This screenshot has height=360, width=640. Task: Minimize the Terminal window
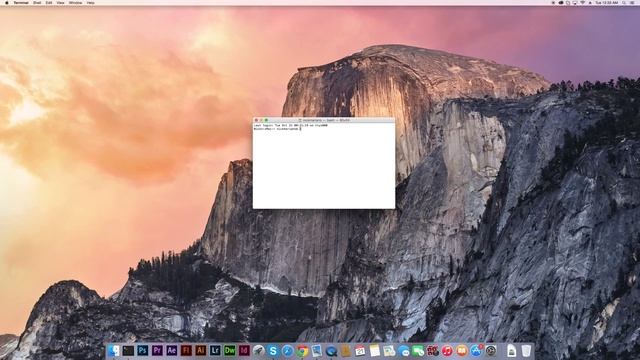pyautogui.click(x=261, y=120)
